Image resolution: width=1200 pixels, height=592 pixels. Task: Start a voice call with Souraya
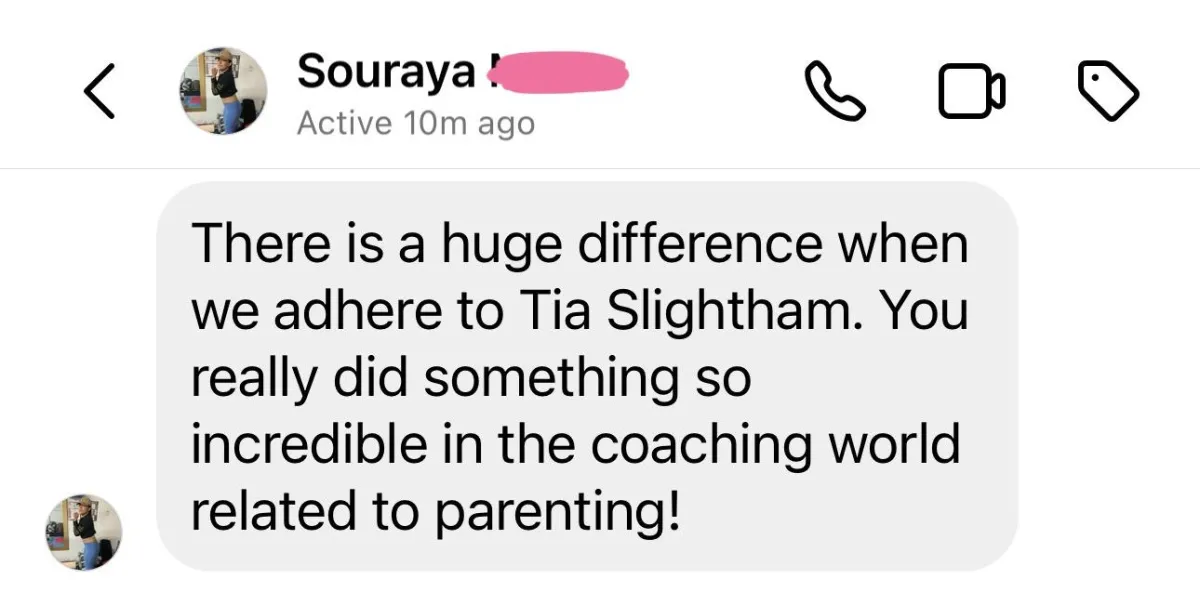834,92
